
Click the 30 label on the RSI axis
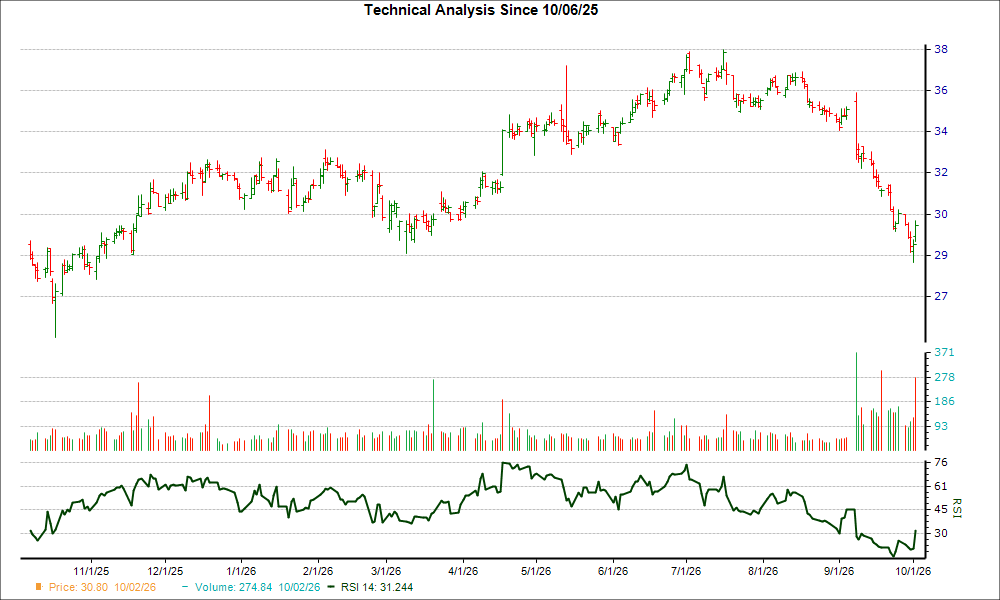coord(941,533)
